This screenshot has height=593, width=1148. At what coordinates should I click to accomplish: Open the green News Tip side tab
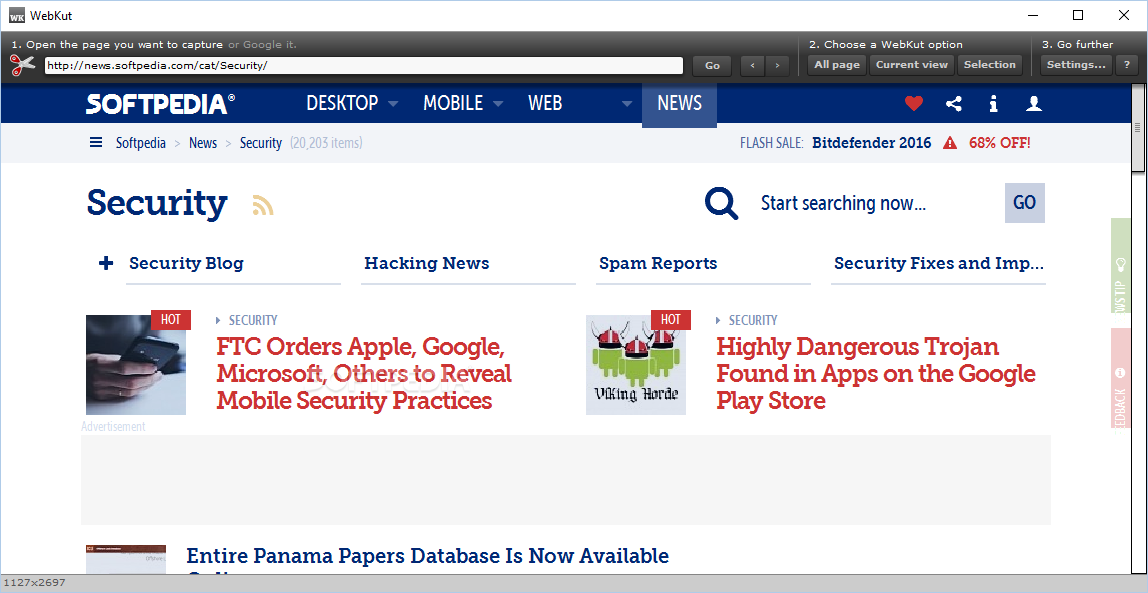pos(1120,266)
